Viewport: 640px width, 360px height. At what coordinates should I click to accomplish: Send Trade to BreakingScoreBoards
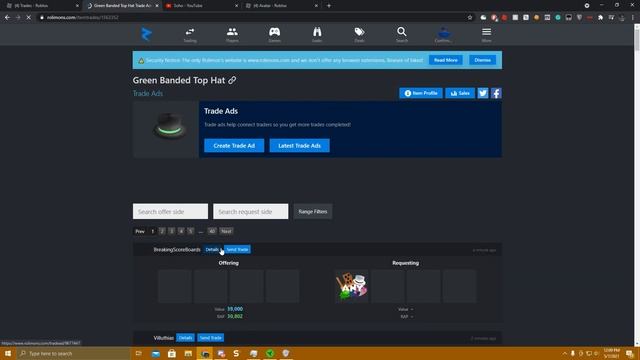point(237,249)
